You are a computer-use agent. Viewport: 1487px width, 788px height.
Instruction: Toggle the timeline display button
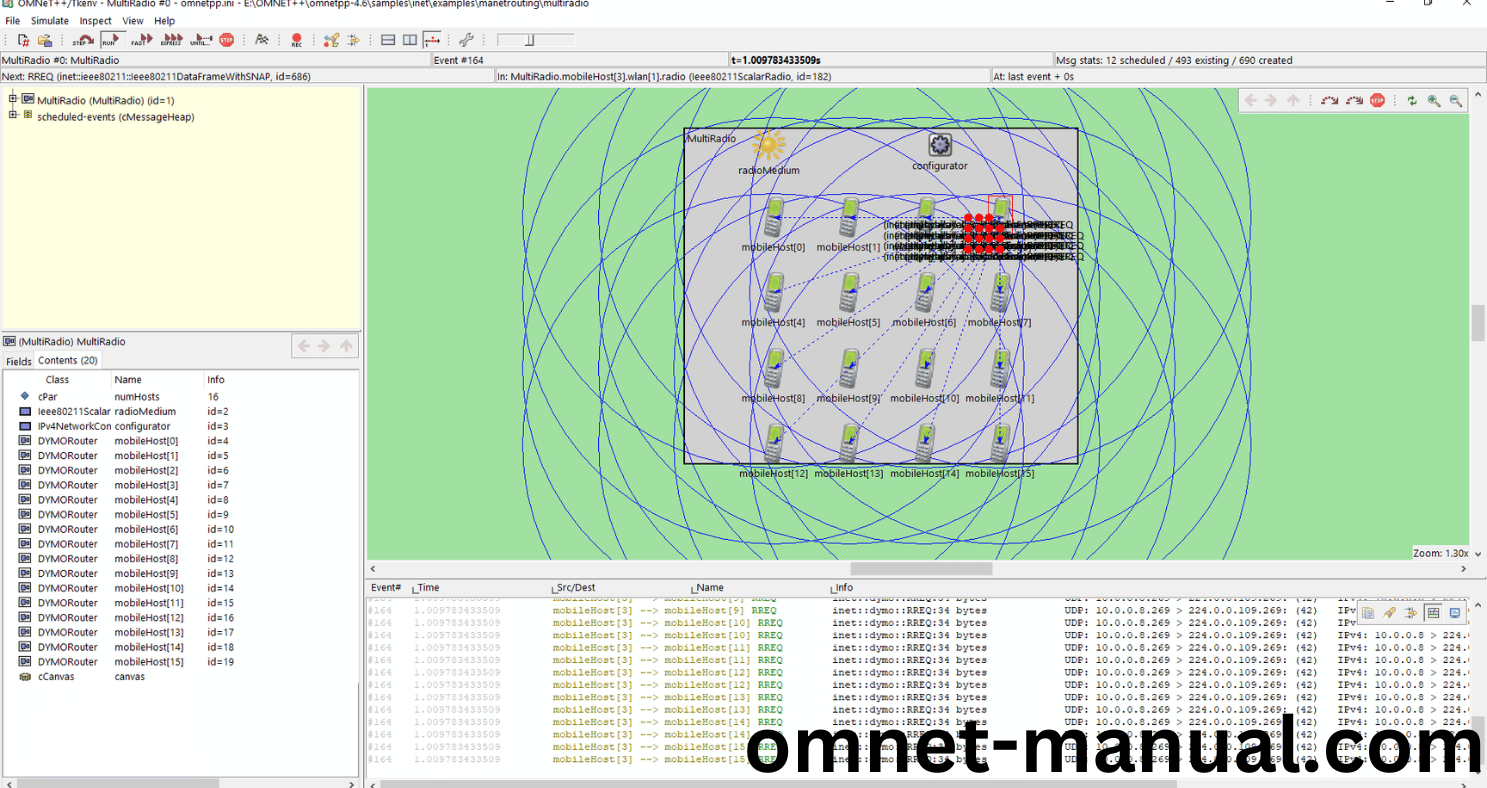[x=432, y=40]
